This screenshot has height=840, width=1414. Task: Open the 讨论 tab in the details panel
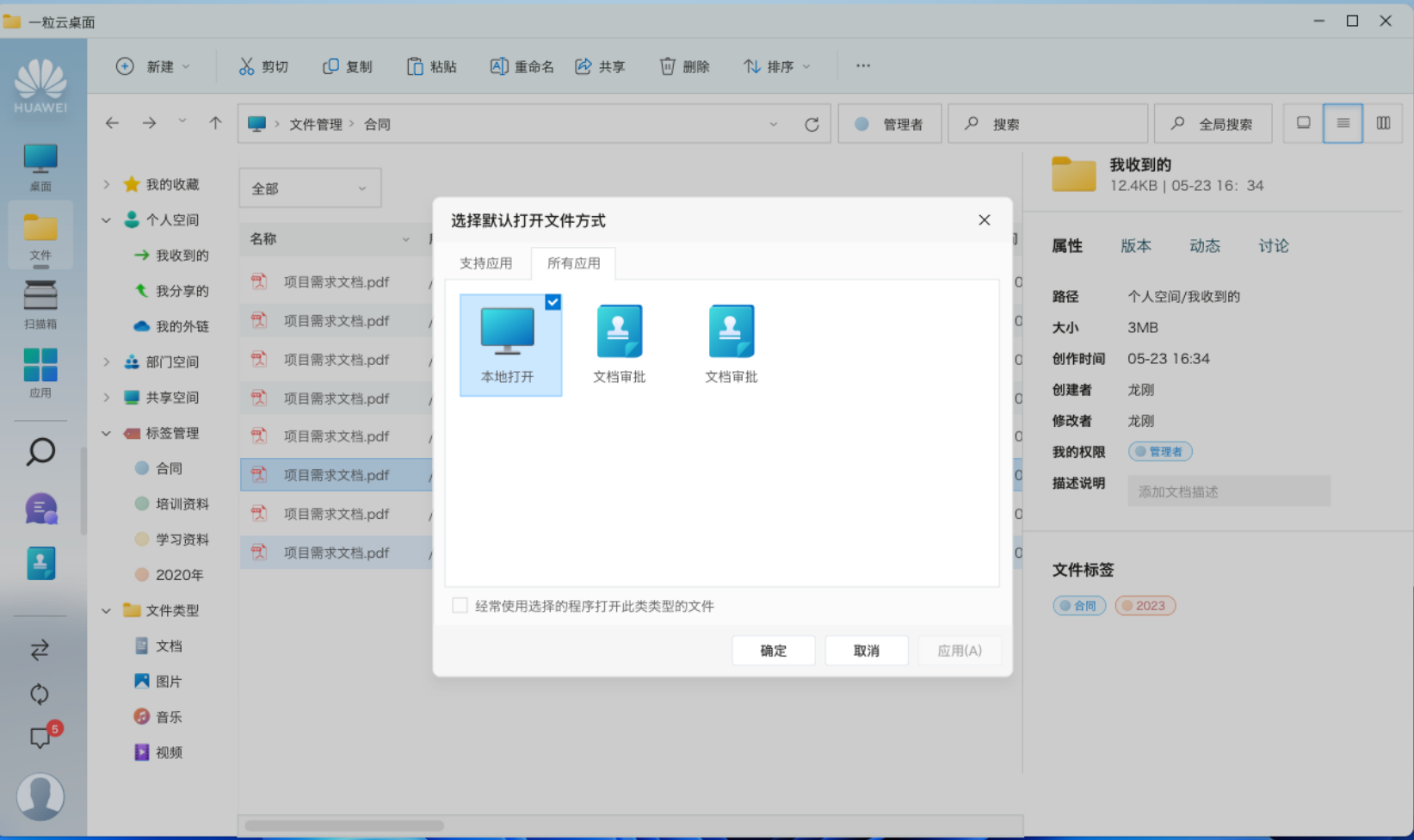point(1274,246)
